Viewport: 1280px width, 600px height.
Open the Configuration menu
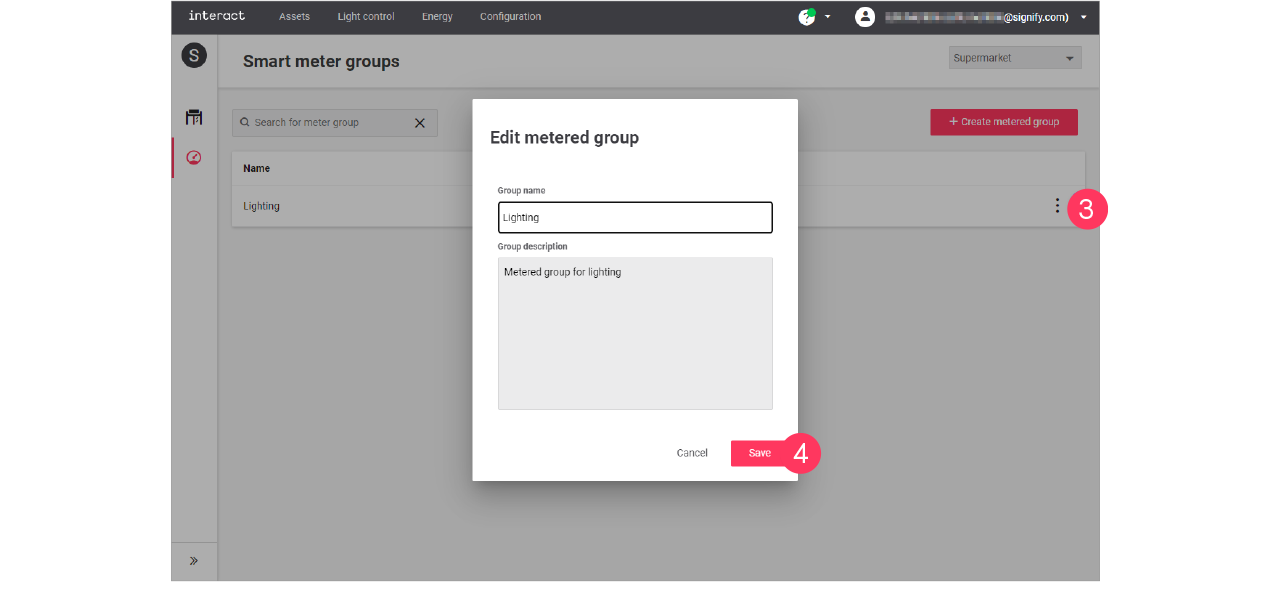point(510,17)
